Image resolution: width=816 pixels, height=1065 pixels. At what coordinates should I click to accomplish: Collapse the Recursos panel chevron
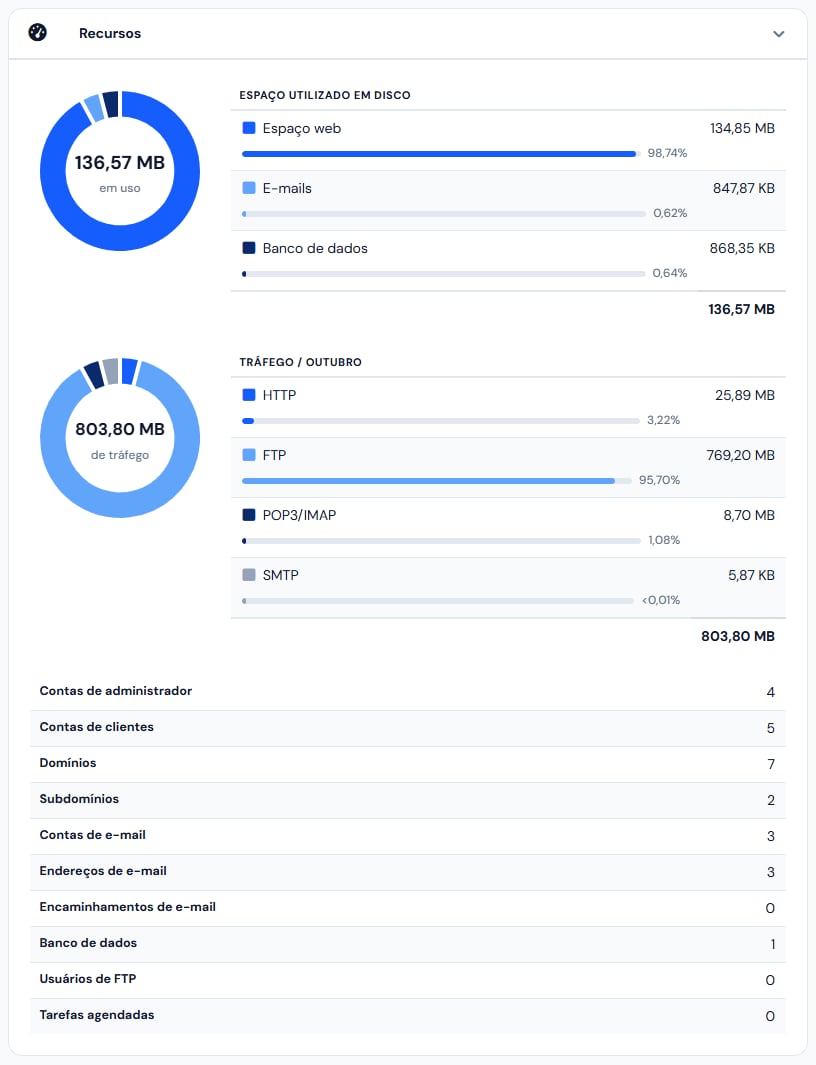point(779,34)
